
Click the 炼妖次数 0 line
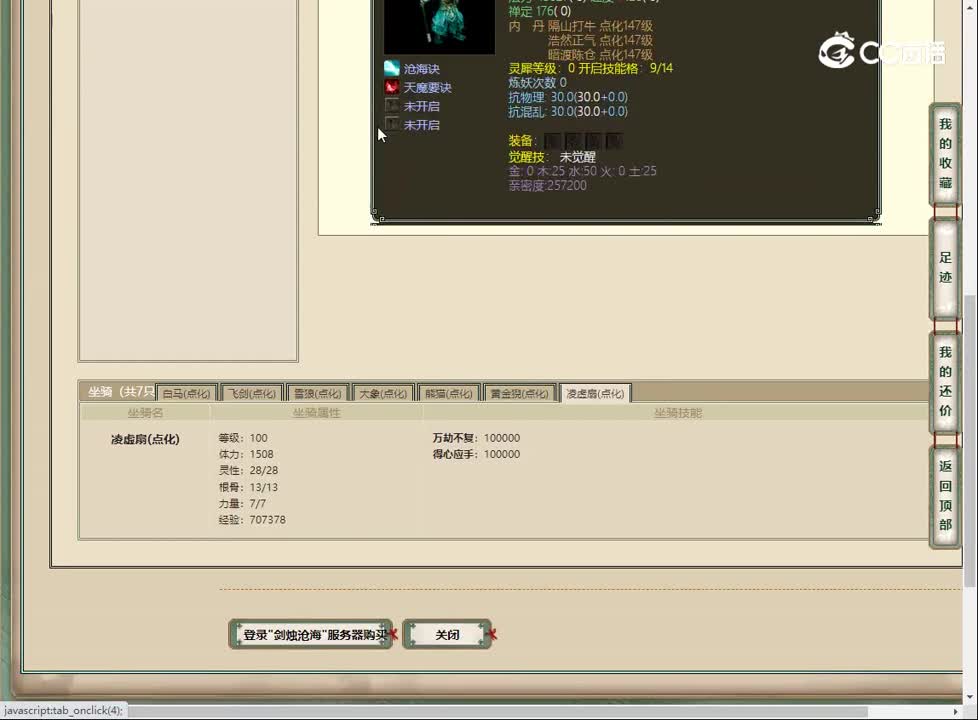(538, 82)
